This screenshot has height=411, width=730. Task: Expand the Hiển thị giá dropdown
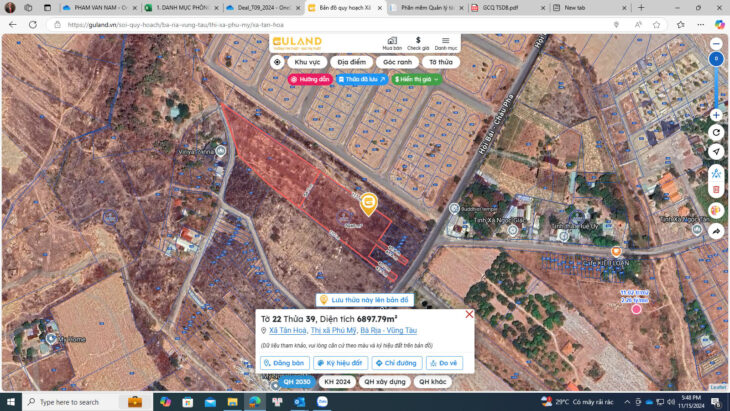[416, 79]
